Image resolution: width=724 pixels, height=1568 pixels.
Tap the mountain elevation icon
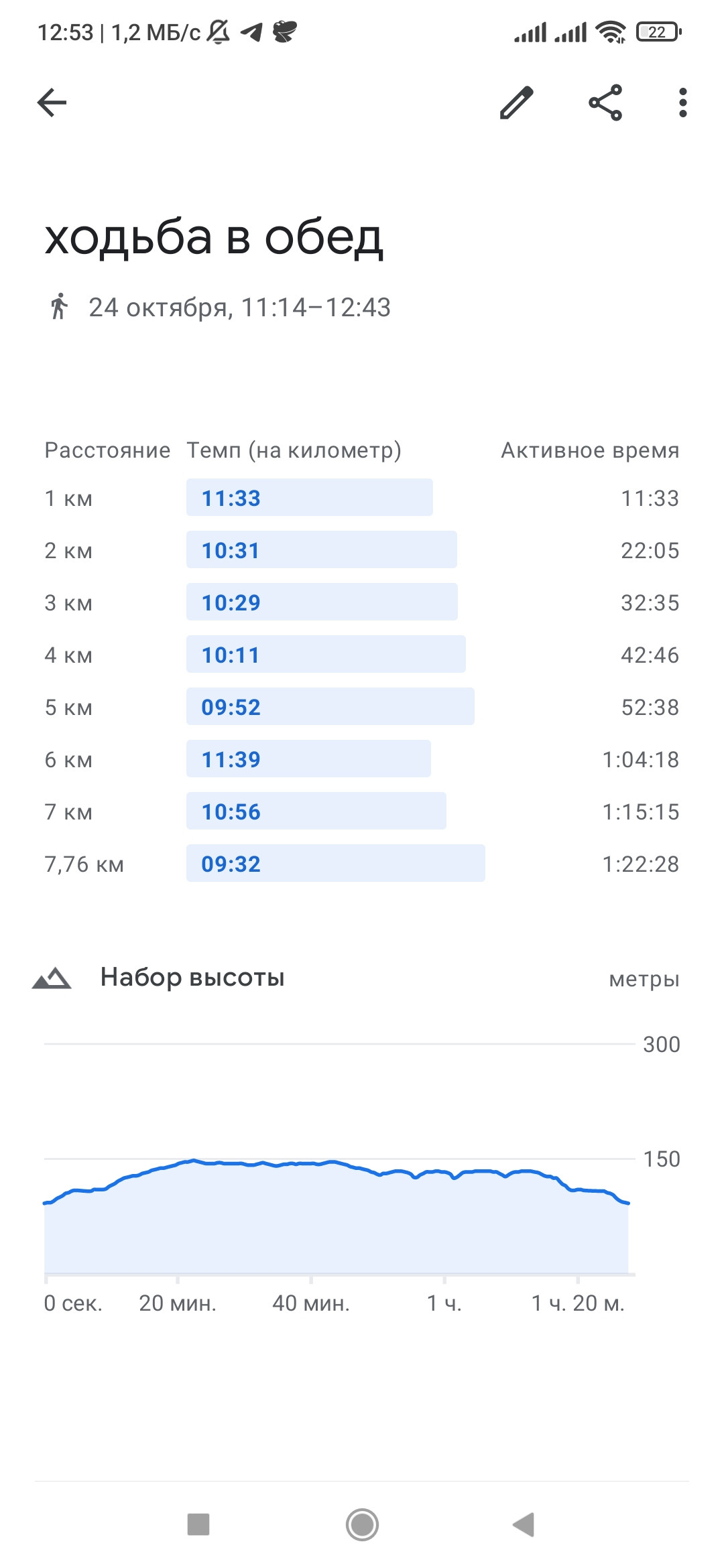coord(52,978)
